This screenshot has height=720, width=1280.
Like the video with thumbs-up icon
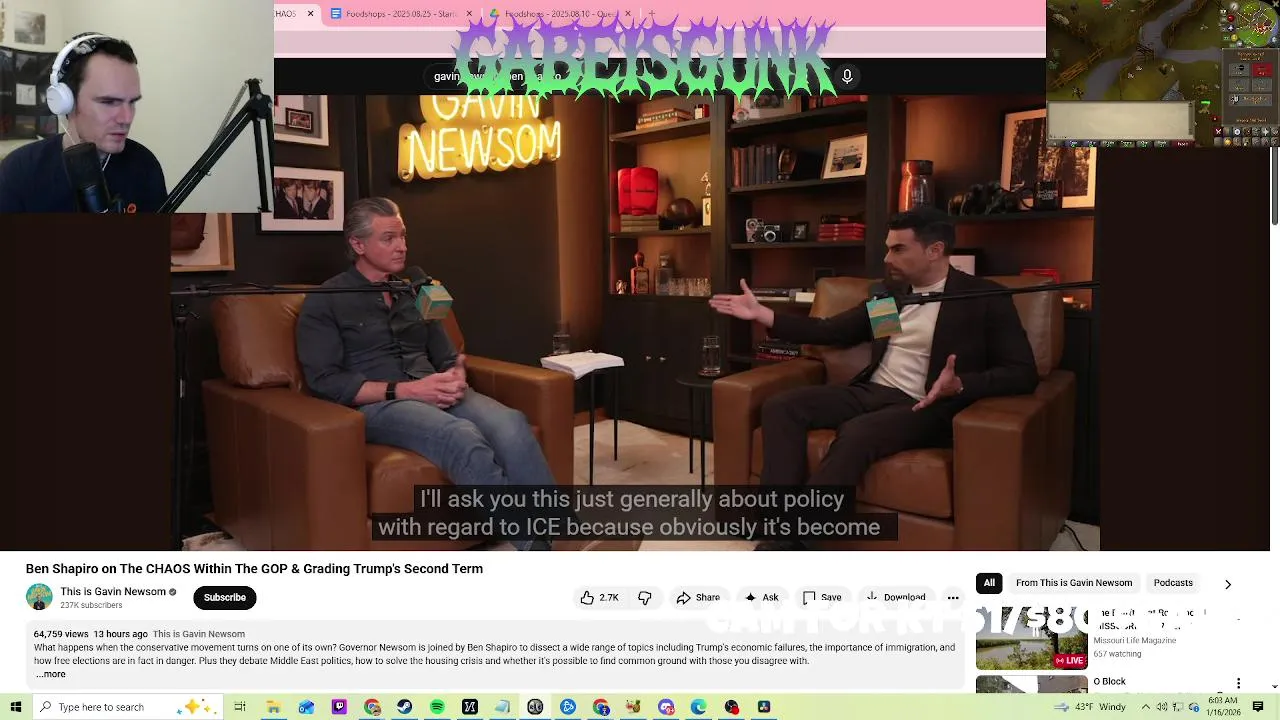(x=599, y=597)
